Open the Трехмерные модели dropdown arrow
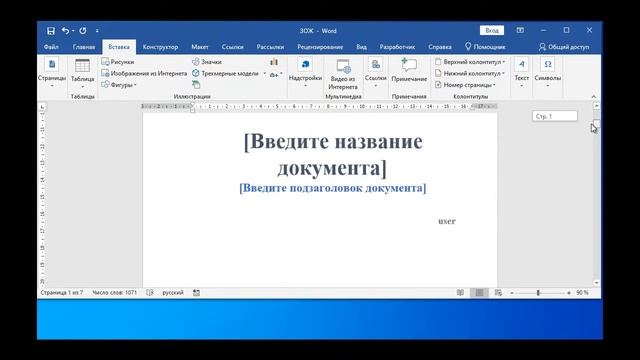Image resolution: width=640 pixels, height=360 pixels. (x=264, y=73)
